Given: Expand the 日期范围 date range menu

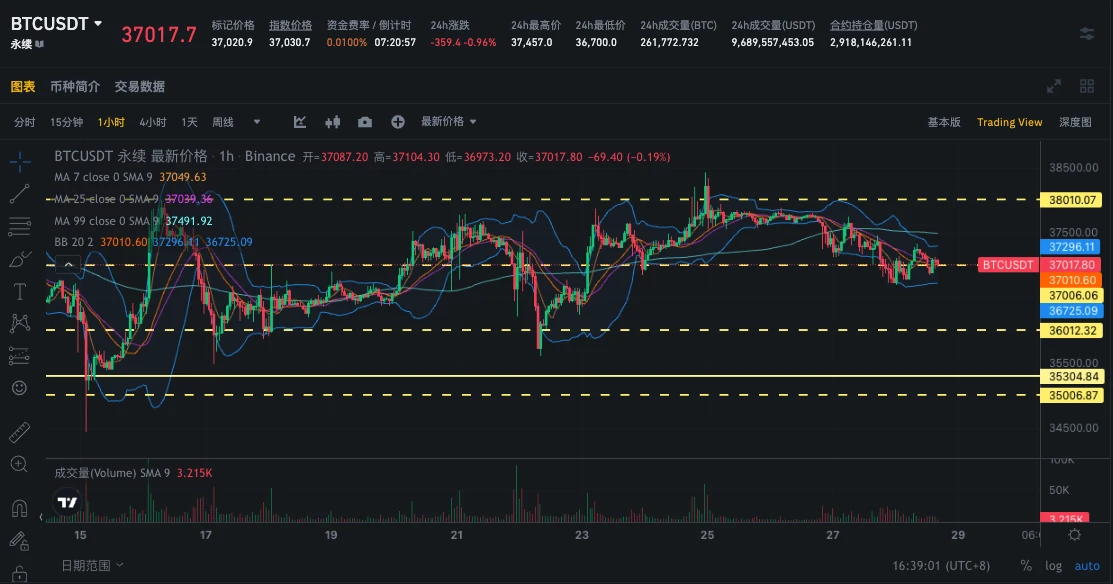Looking at the screenshot, I should [93, 565].
